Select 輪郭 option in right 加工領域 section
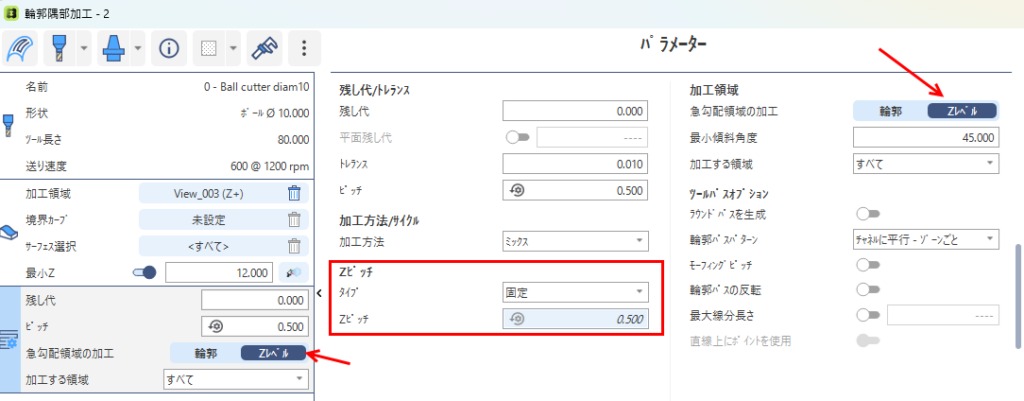This screenshot has height=401, width=1024. pyautogui.click(x=890, y=111)
